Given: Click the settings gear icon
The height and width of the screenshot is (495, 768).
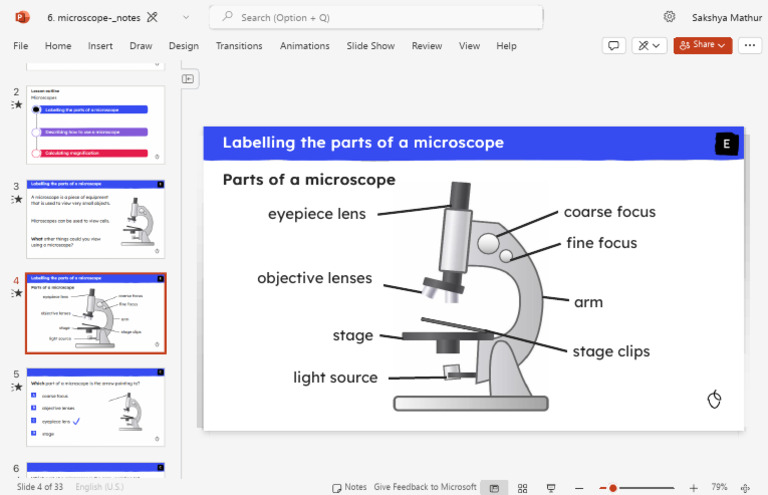Looking at the screenshot, I should click(x=669, y=17).
